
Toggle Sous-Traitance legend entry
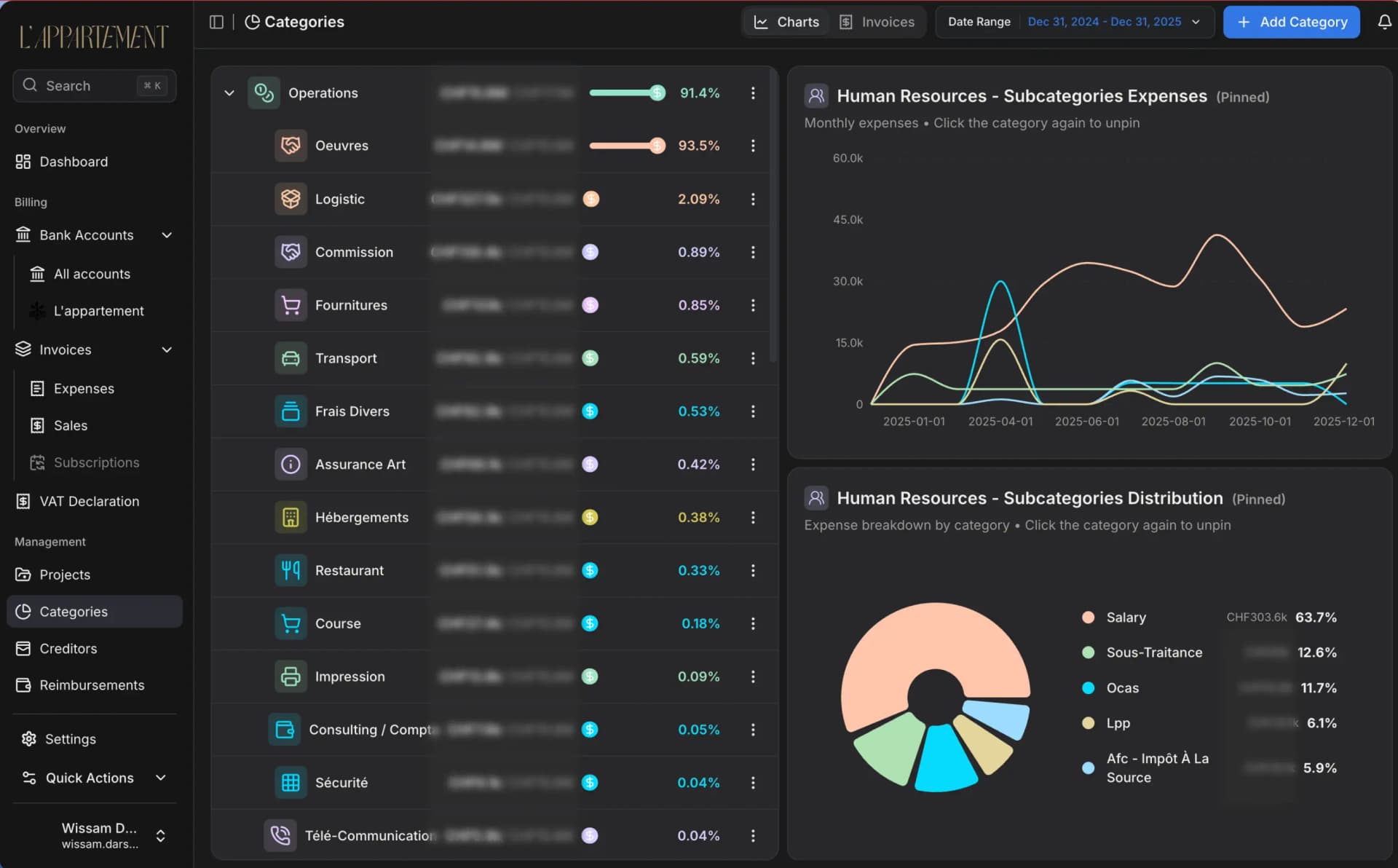coord(1153,652)
